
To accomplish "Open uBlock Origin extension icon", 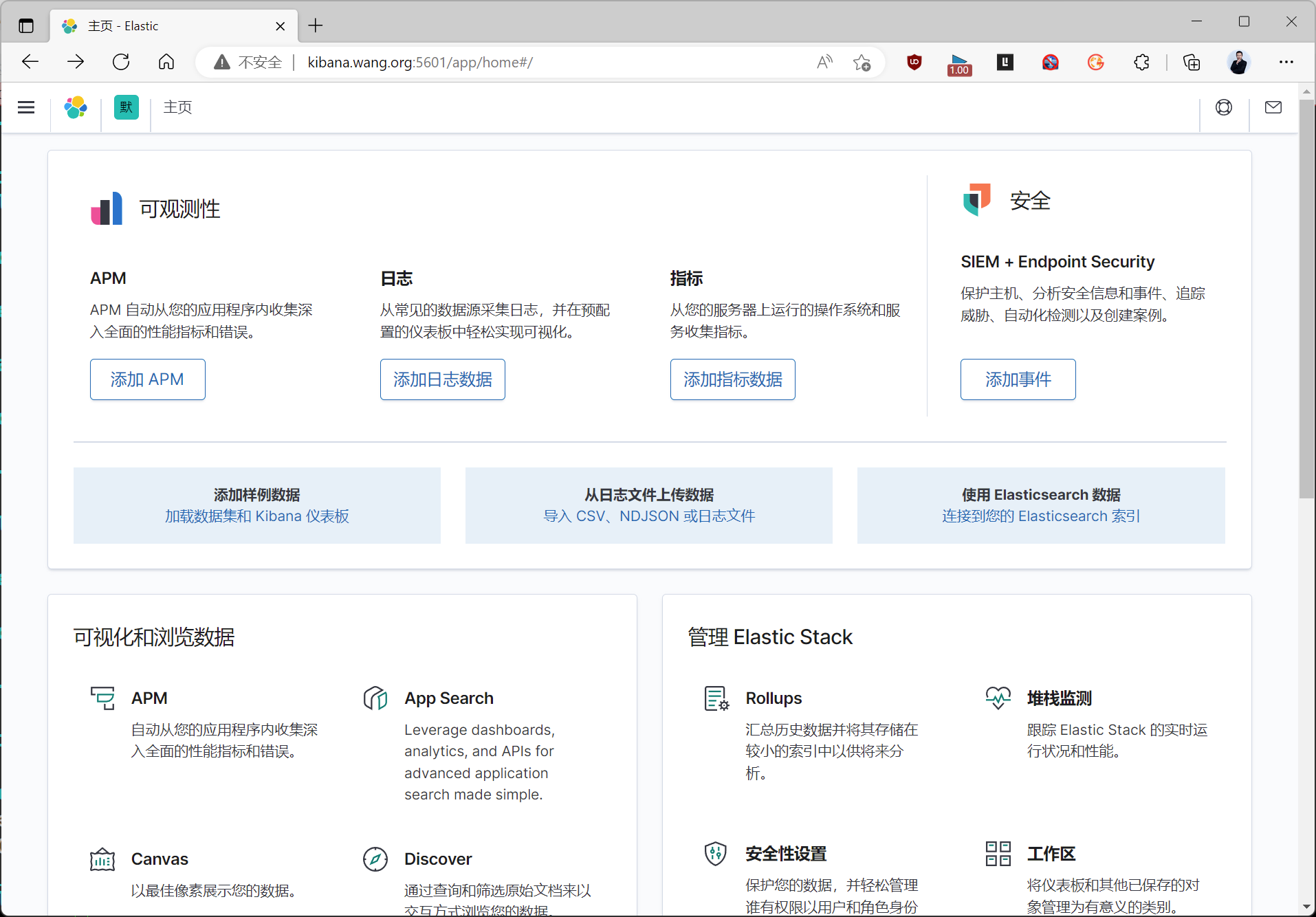I will point(914,62).
